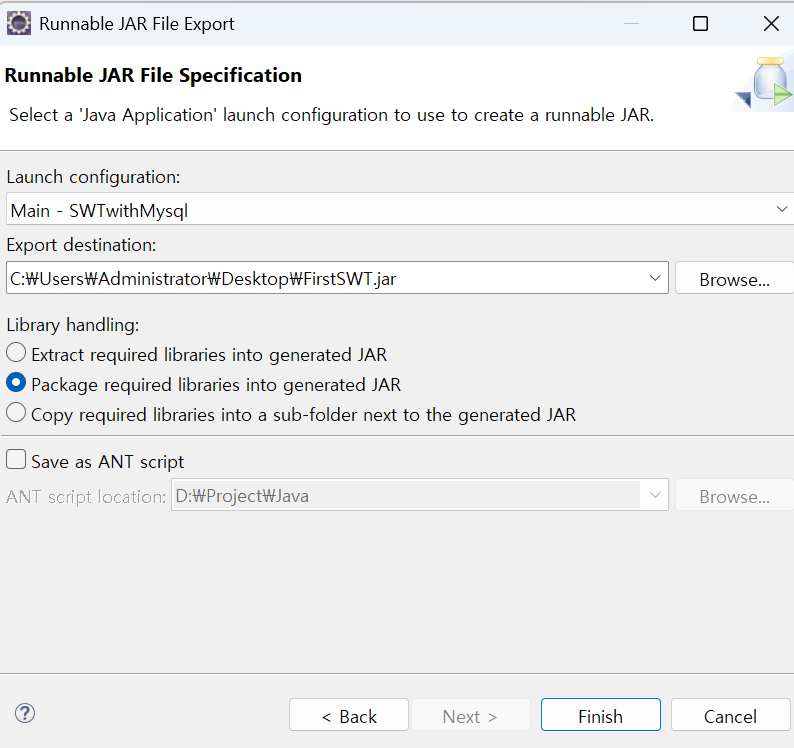Expand the Export destination dropdown arrow
Screen dimensions: 794x748
(x=655, y=278)
